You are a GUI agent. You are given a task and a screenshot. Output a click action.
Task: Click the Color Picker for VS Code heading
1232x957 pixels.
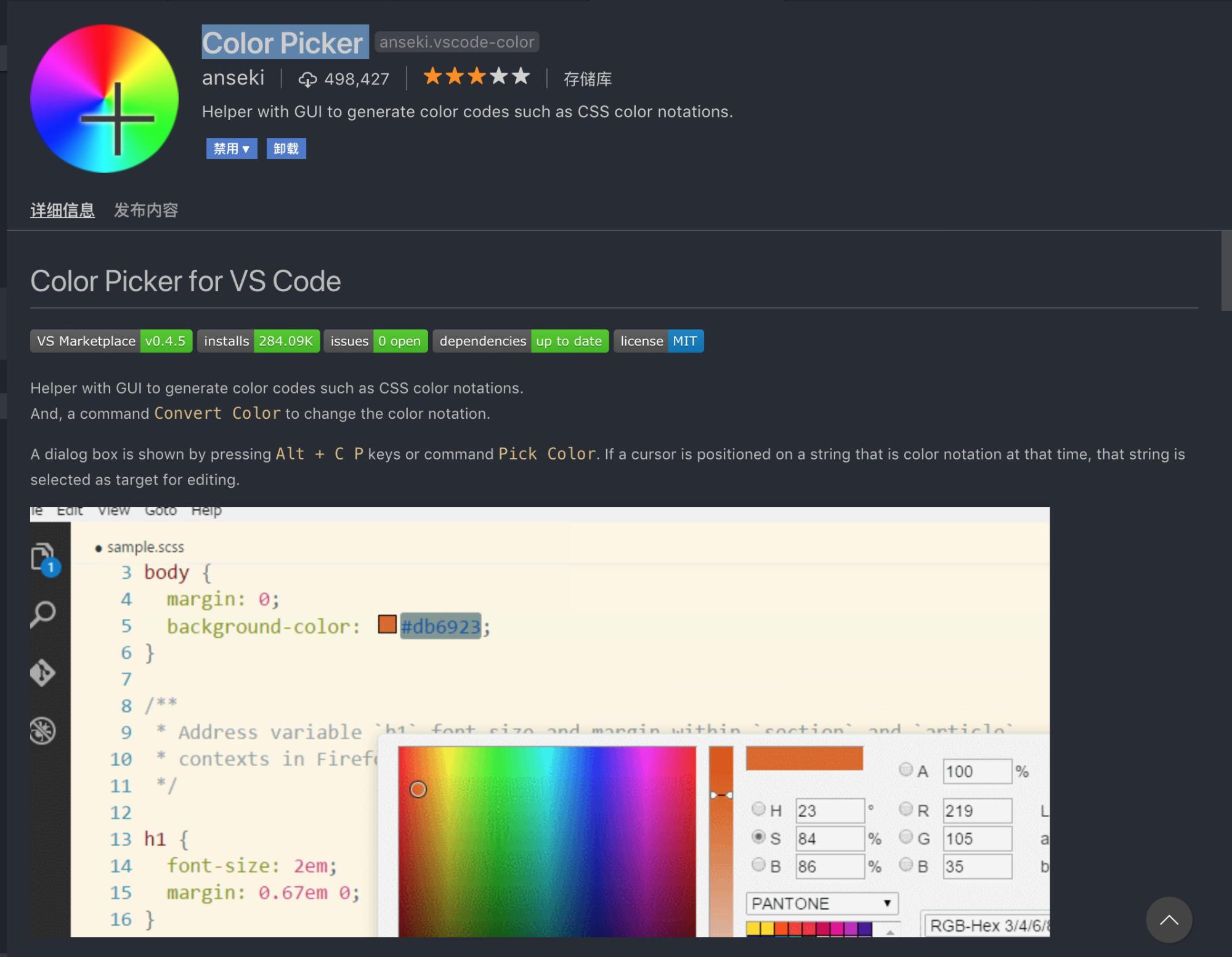pos(185,281)
